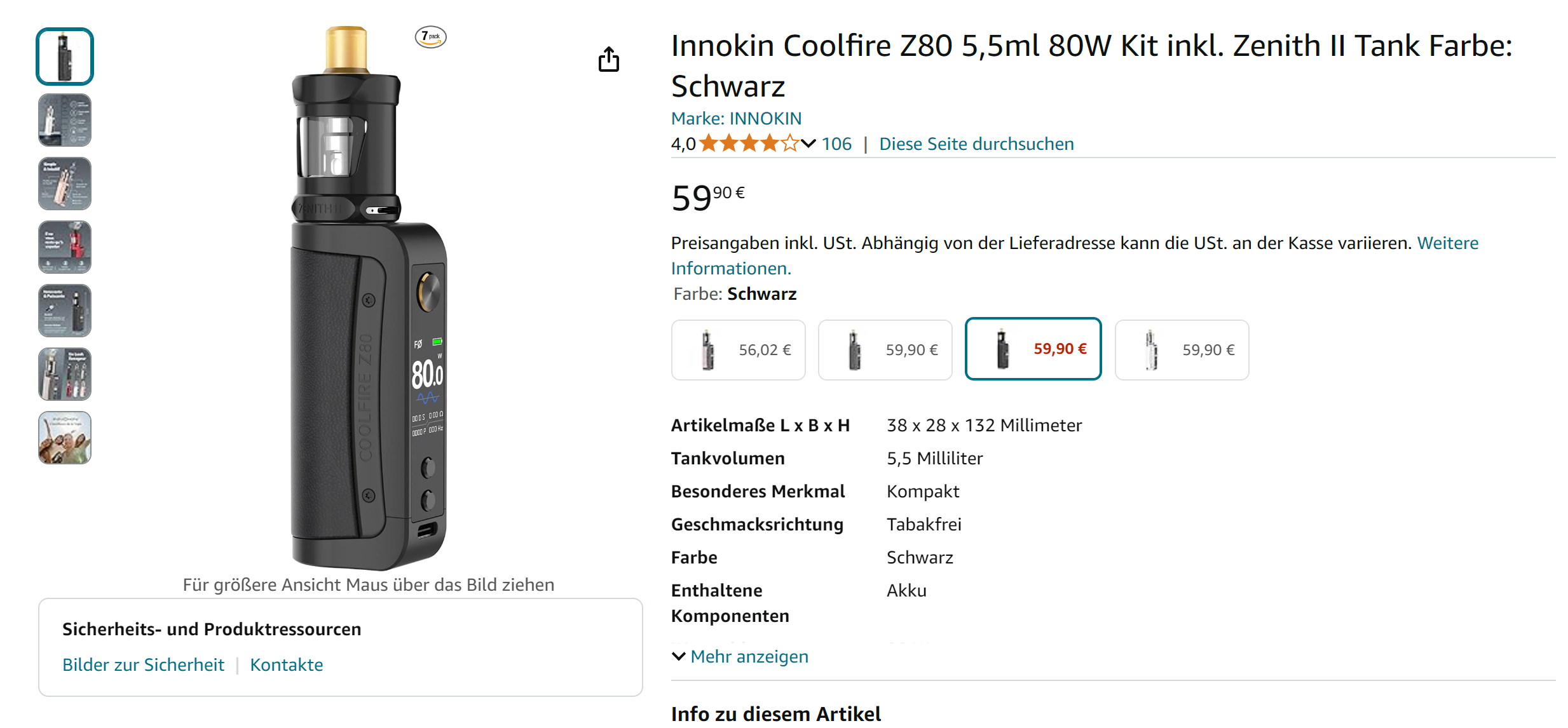Click the share icon near the product image

(608, 59)
